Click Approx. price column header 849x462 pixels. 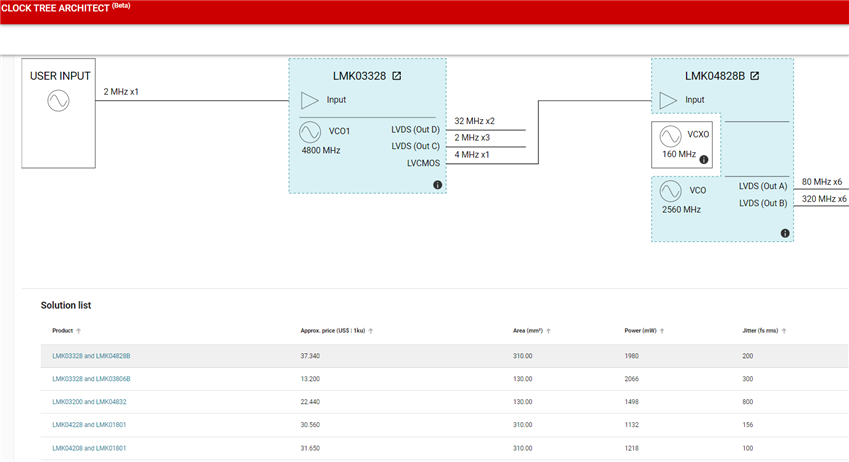tap(332, 330)
